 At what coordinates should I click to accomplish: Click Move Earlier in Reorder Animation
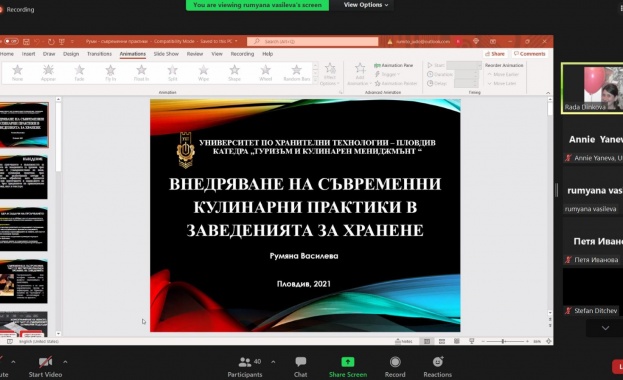(x=503, y=74)
